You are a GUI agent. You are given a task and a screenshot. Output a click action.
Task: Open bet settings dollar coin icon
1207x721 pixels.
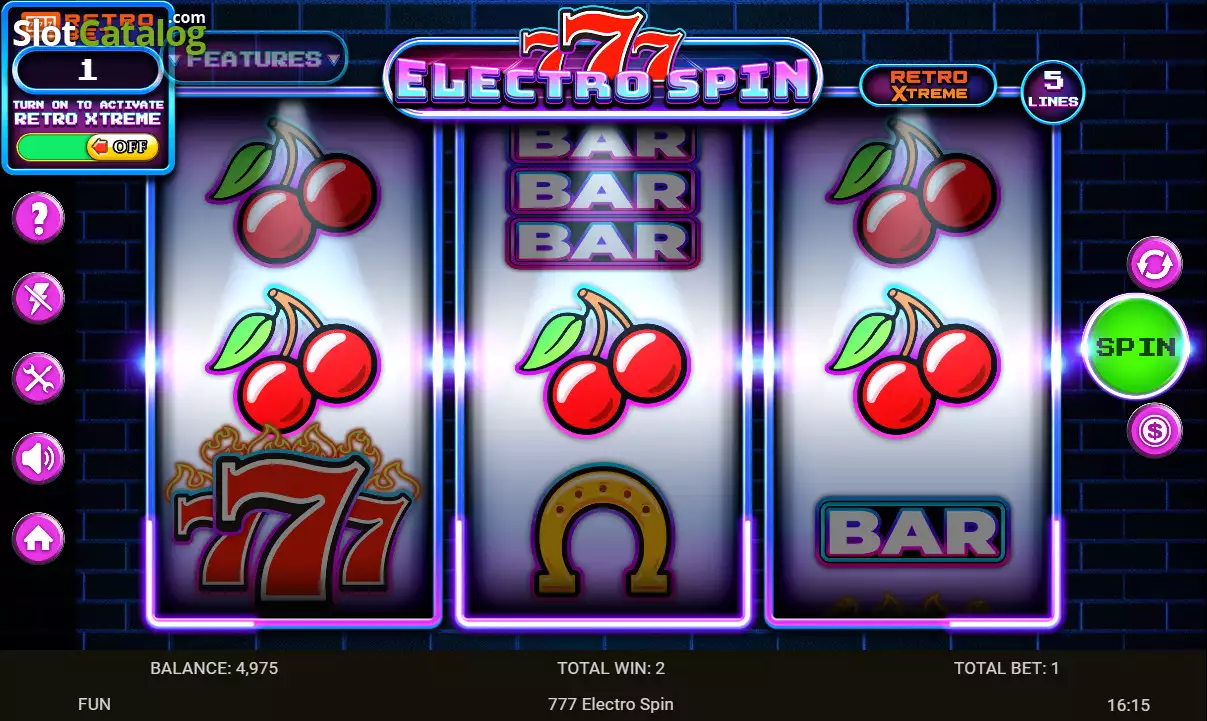pos(1155,431)
